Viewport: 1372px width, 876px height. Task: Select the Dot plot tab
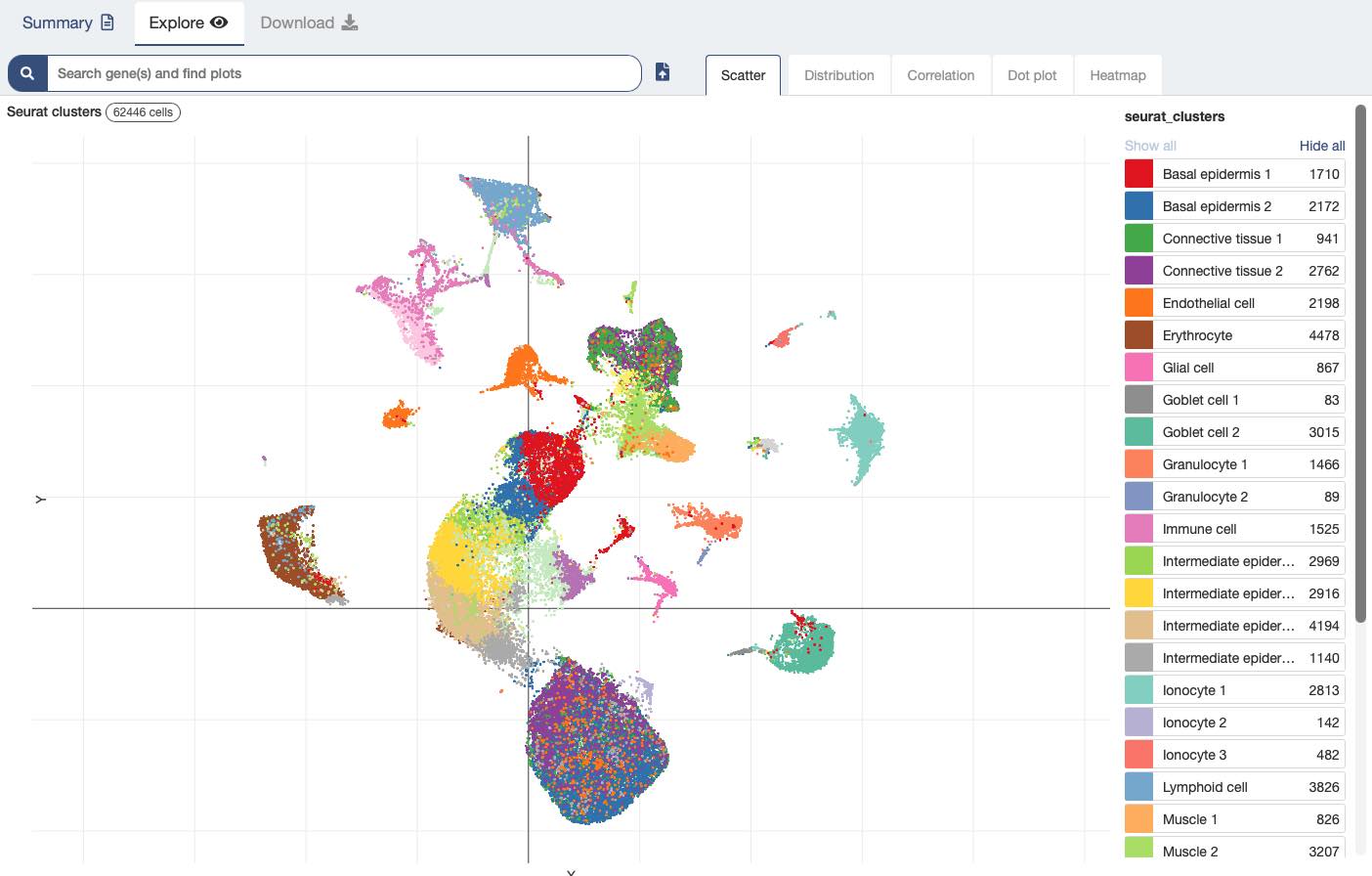1032,74
